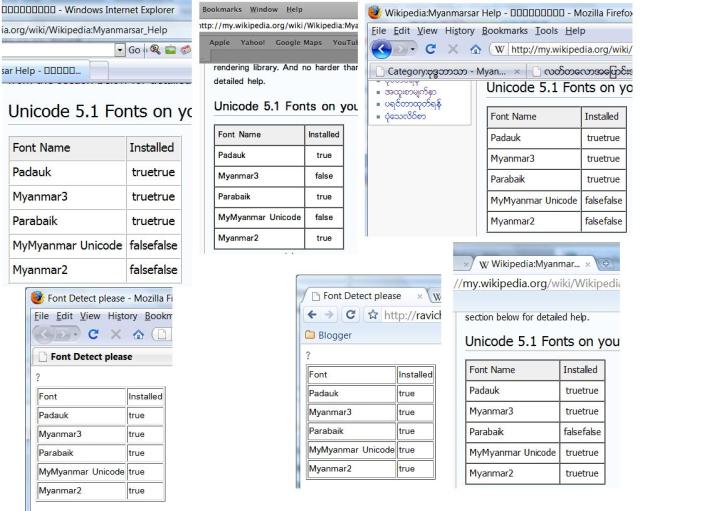The width and height of the screenshot is (702, 511).
Task: Open the History menu in the Font Detect Firefox window
Action: pyautogui.click(x=122, y=316)
